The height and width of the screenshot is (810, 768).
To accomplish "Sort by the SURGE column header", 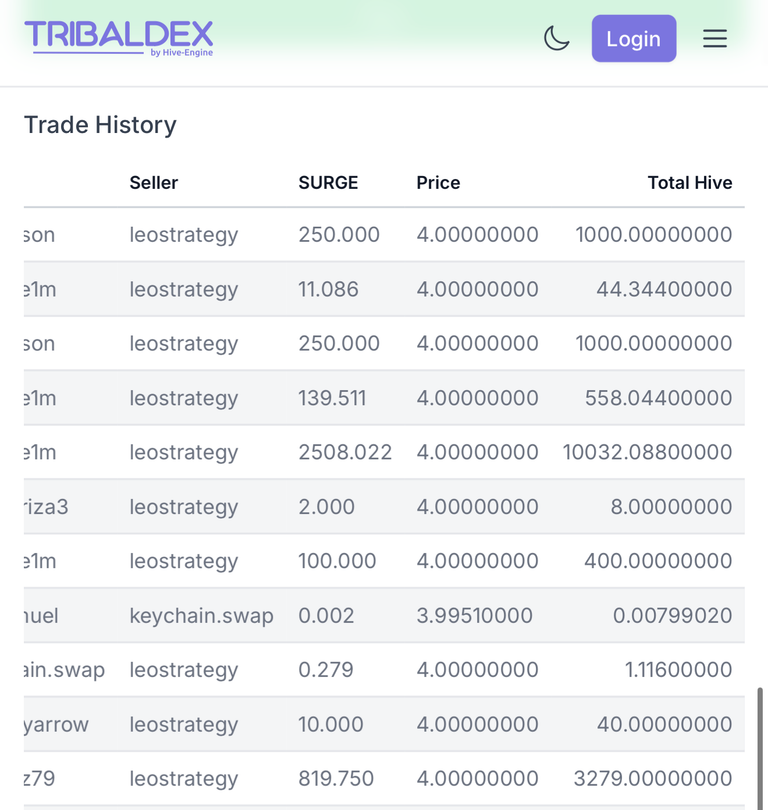I will coord(328,183).
